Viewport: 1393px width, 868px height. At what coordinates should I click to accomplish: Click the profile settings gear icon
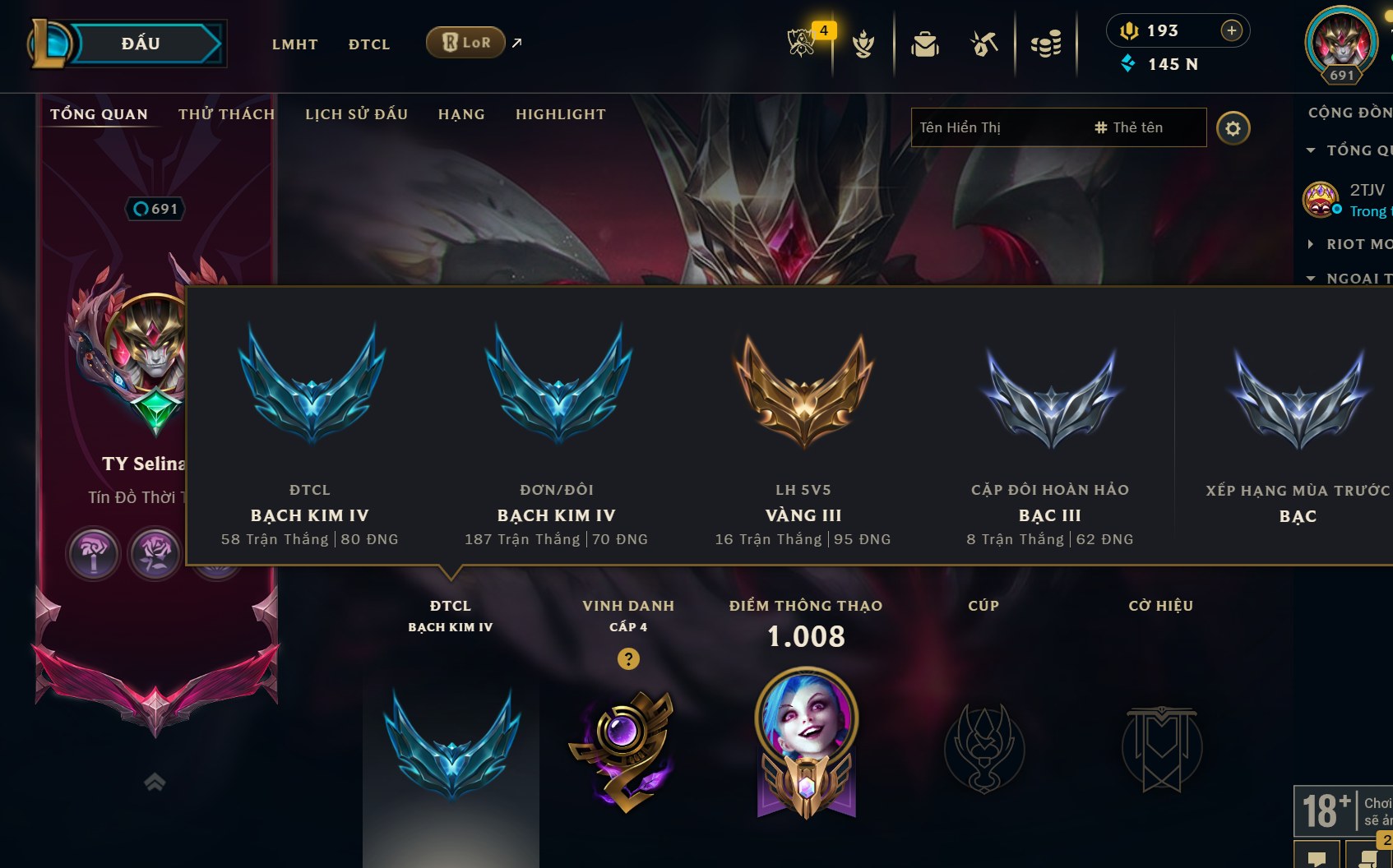point(1233,128)
